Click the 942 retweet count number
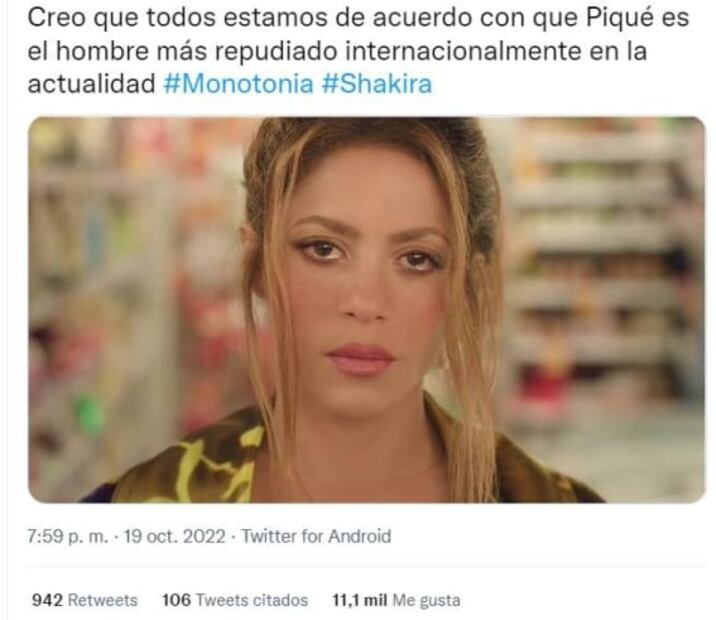Viewport: 716px width, 620px height. (x=47, y=600)
